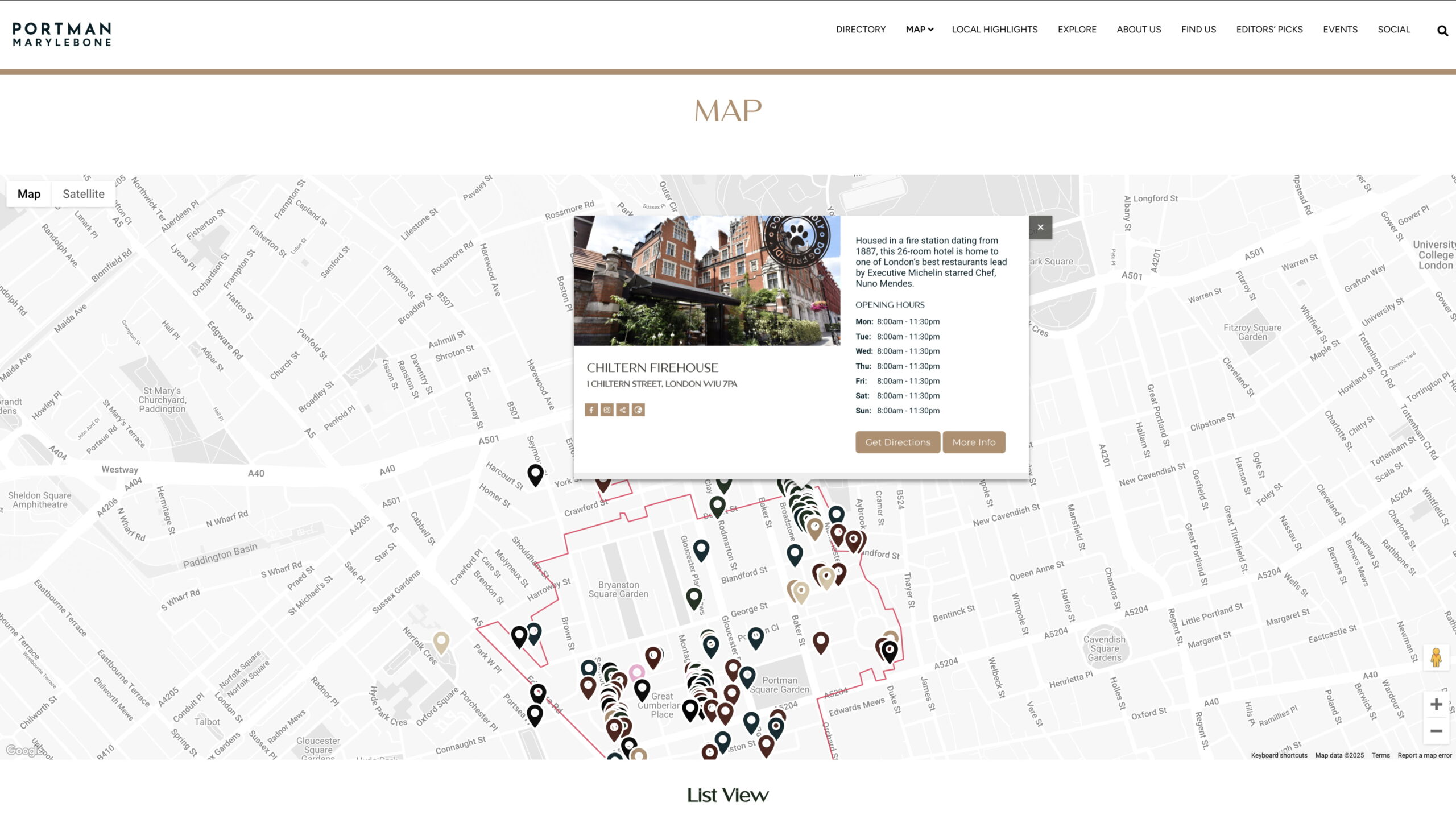Click the share icon in popup
This screenshot has height=819, width=1456.
point(623,409)
